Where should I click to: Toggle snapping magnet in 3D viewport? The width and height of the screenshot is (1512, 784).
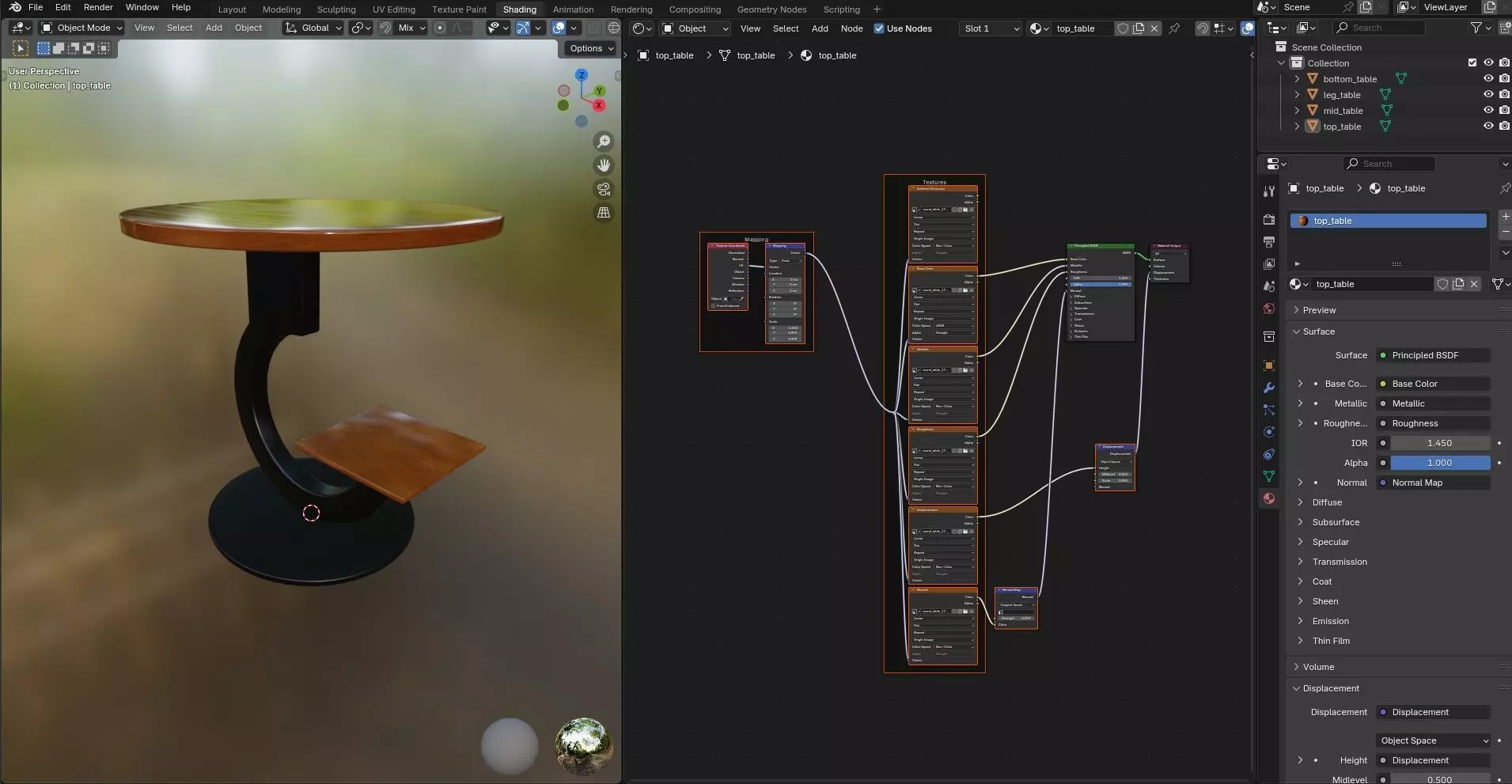click(x=385, y=28)
